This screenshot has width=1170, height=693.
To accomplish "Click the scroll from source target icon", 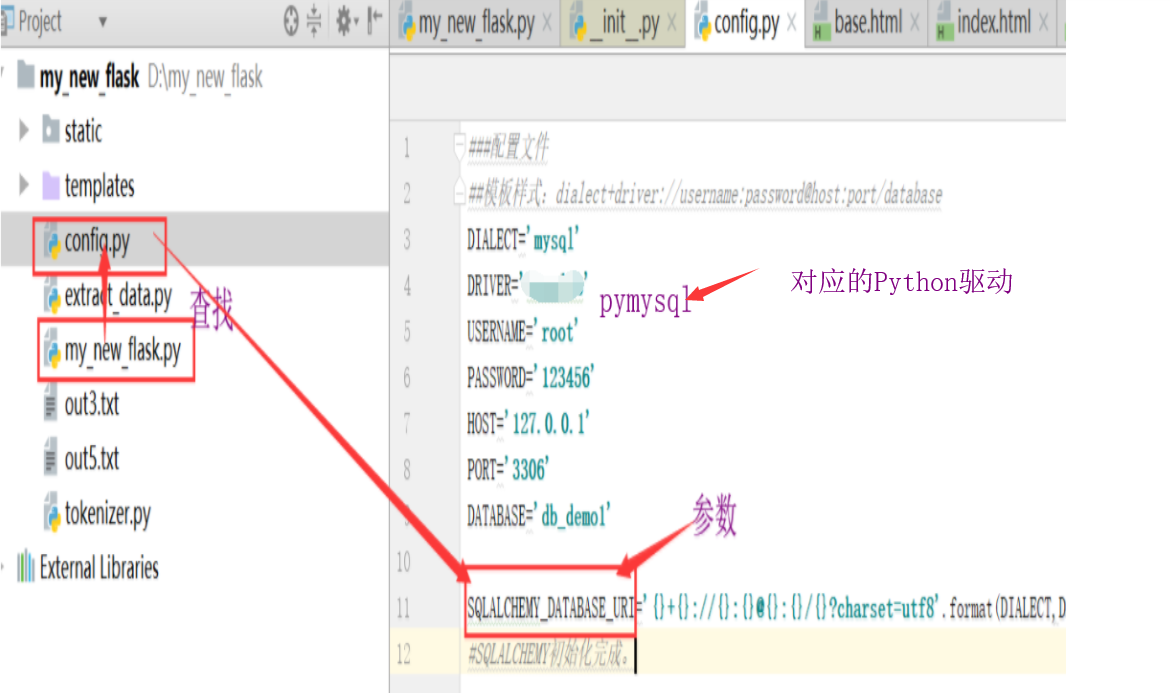I will (x=291, y=22).
